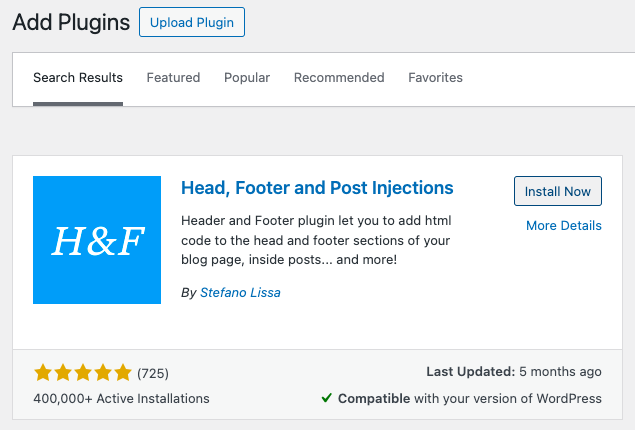Click the green compatibility checkmark icon
The height and width of the screenshot is (430, 635).
[327, 398]
